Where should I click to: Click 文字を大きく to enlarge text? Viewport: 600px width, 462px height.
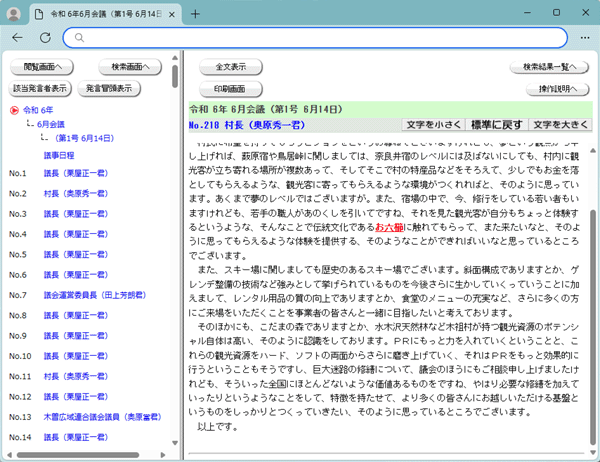[x=560, y=125]
